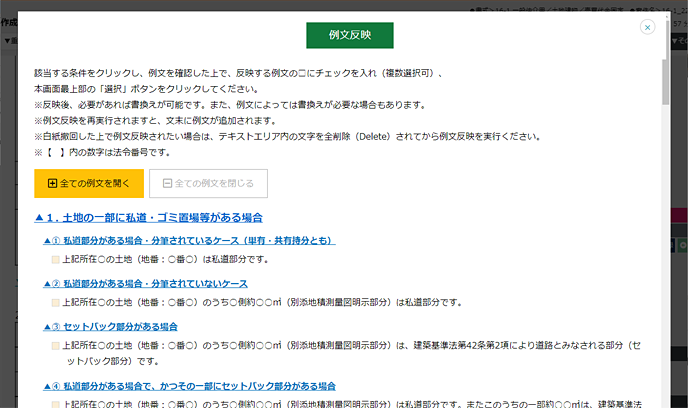Image resolution: width=688 pixels, height=408 pixels.
Task: Check the box for the example under item ④
Action: pos(56,404)
